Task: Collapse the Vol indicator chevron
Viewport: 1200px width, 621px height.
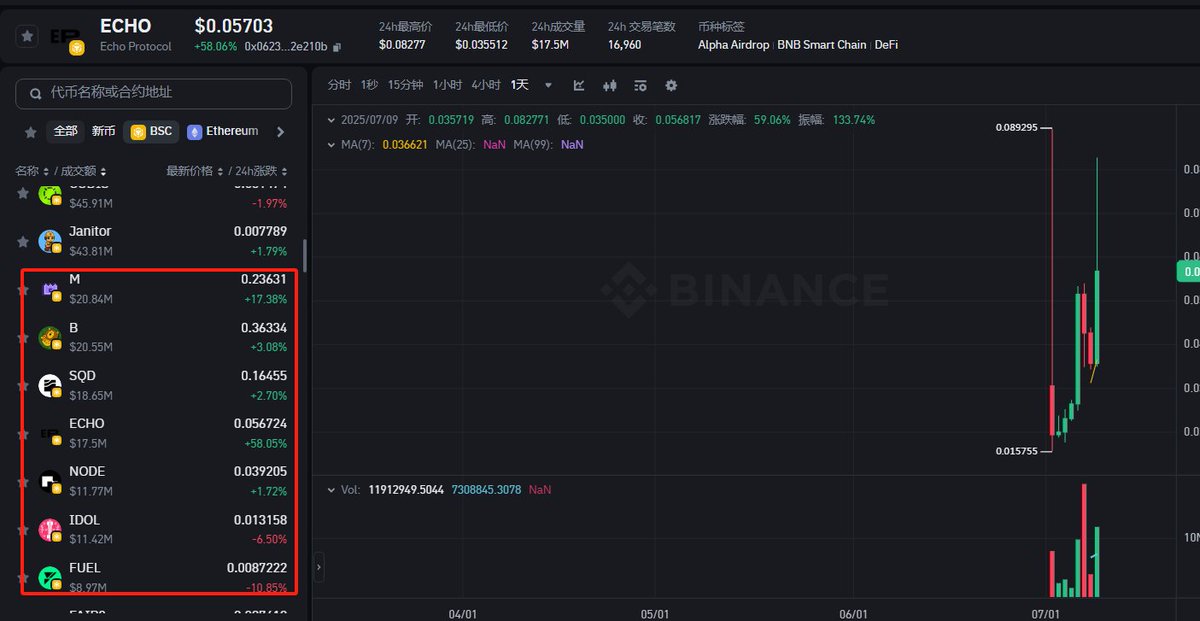Action: coord(332,490)
